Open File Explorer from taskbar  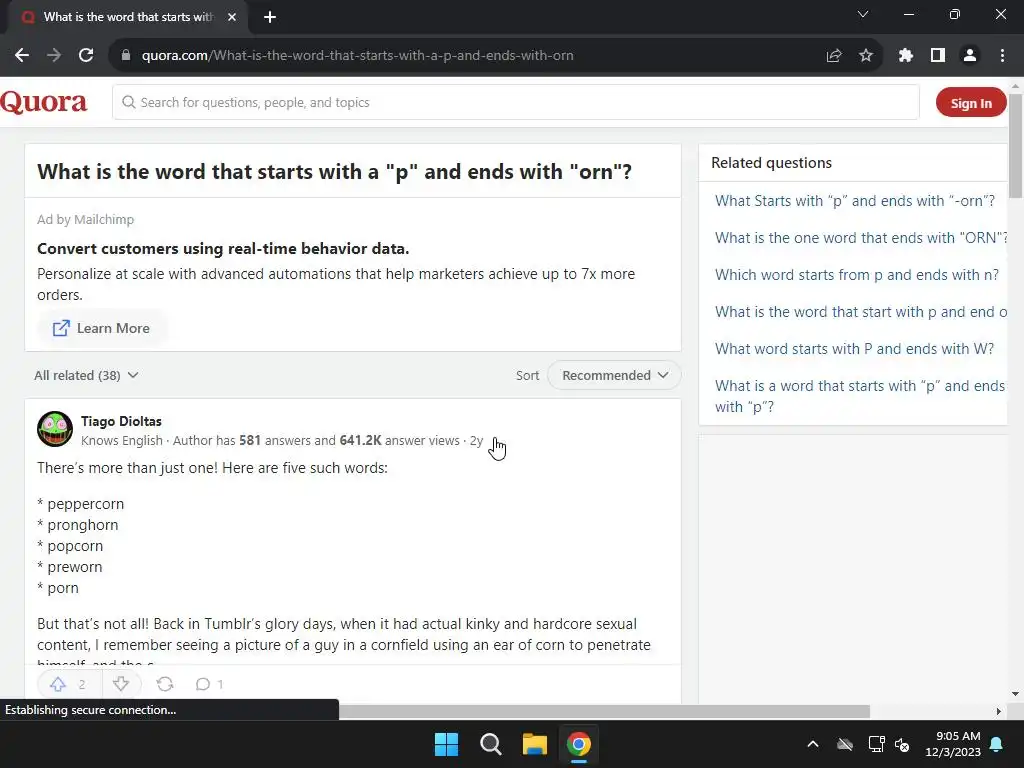click(535, 744)
